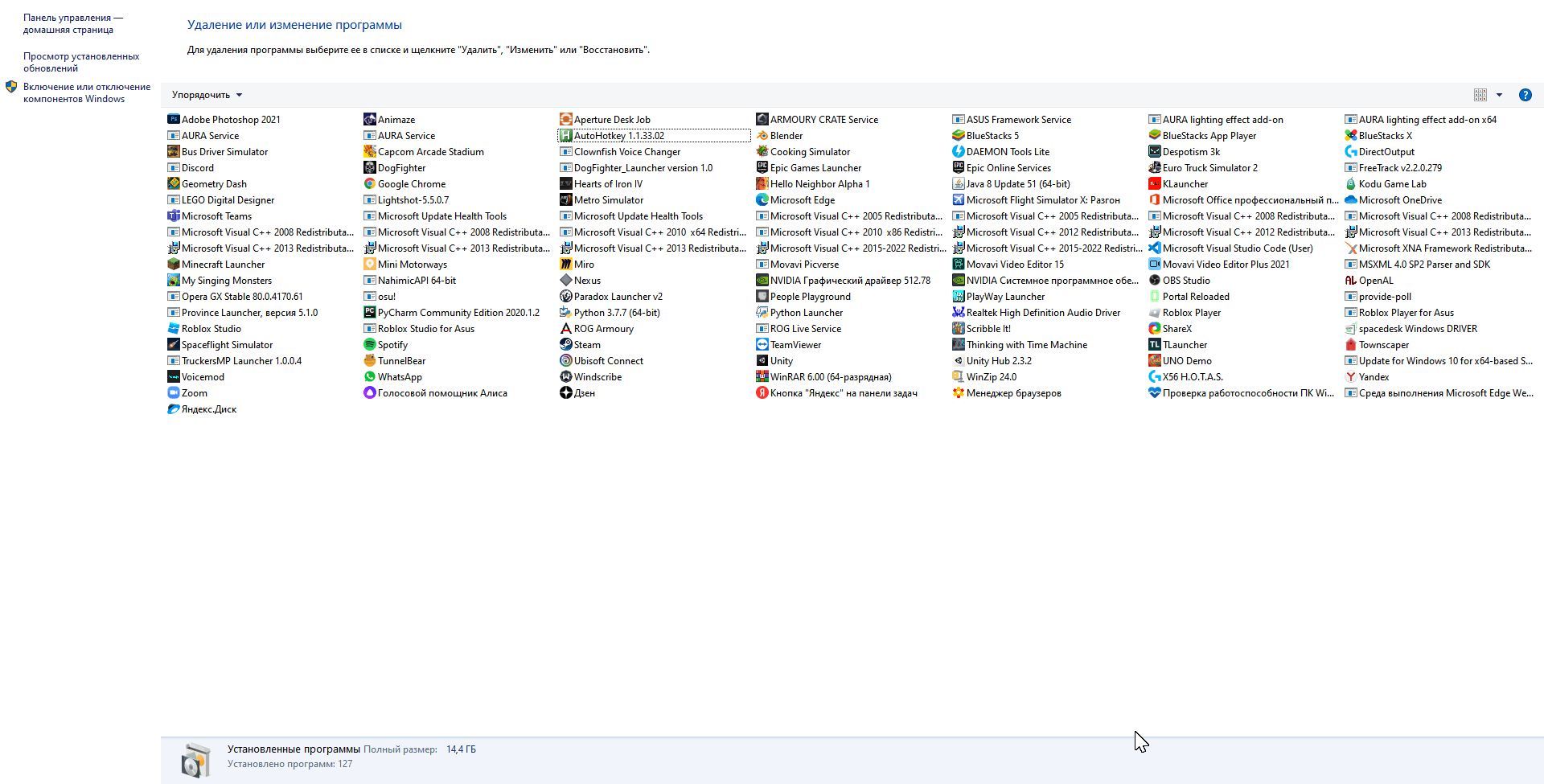Select Euro Truck Simulator 2 entry
Screen dimensions: 1544x784
pos(1203,168)
